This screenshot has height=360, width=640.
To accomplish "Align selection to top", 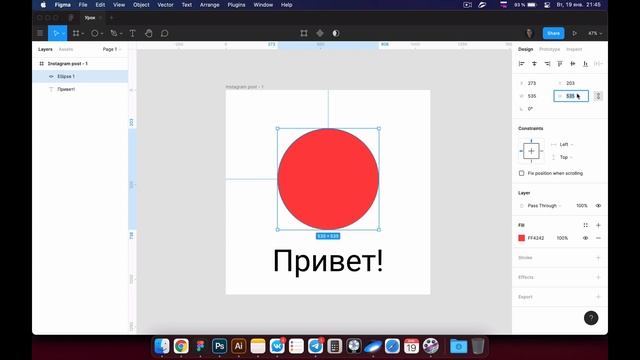I will click(x=560, y=64).
